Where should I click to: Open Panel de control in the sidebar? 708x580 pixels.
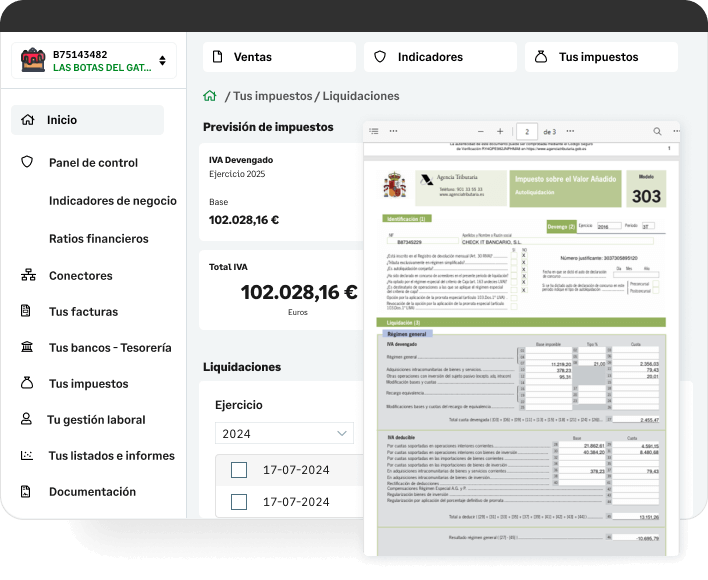(x=93, y=163)
